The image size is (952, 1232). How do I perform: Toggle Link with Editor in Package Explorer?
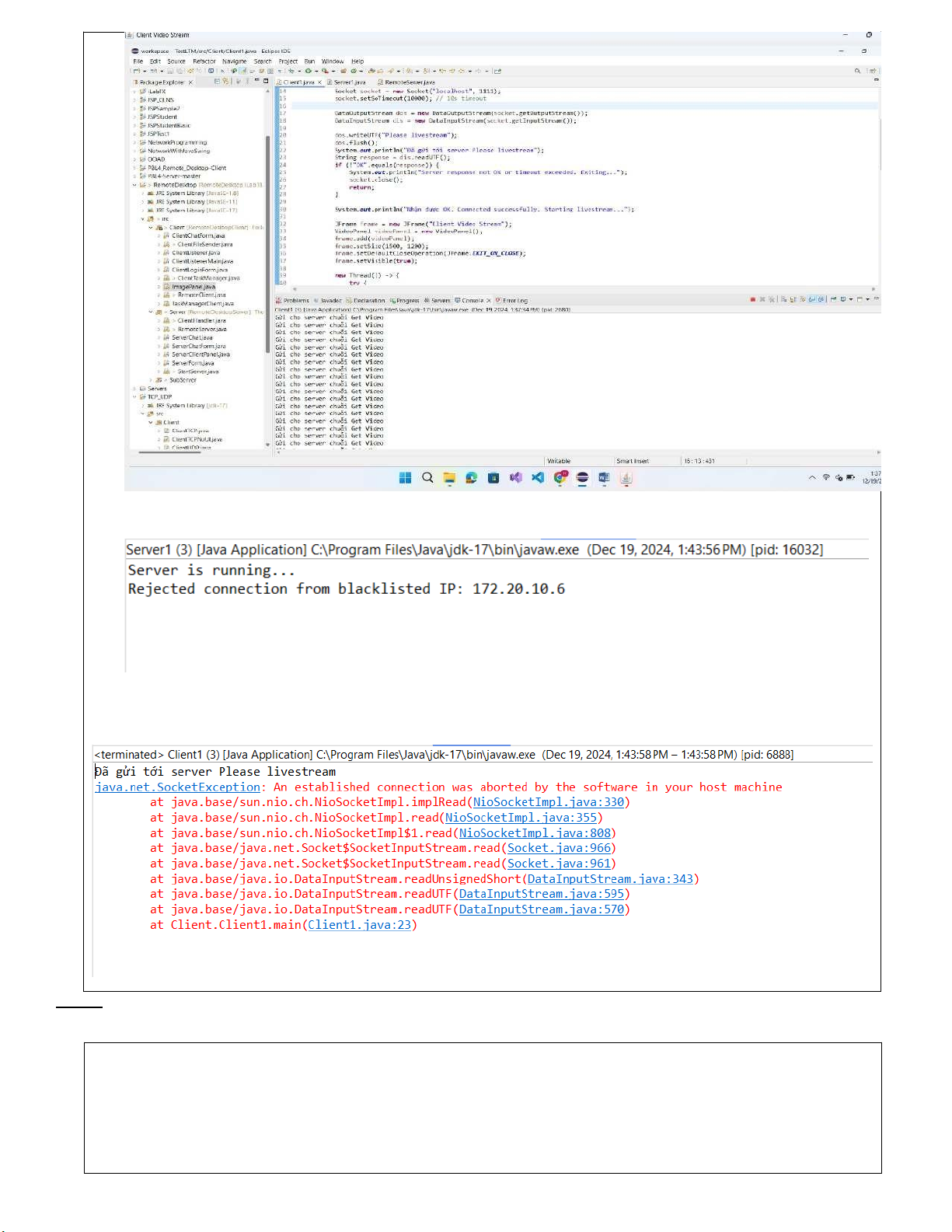(226, 82)
